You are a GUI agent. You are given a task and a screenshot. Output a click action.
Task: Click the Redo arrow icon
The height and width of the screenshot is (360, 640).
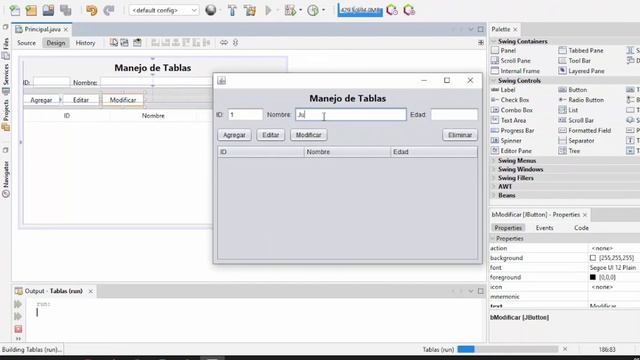(x=109, y=10)
